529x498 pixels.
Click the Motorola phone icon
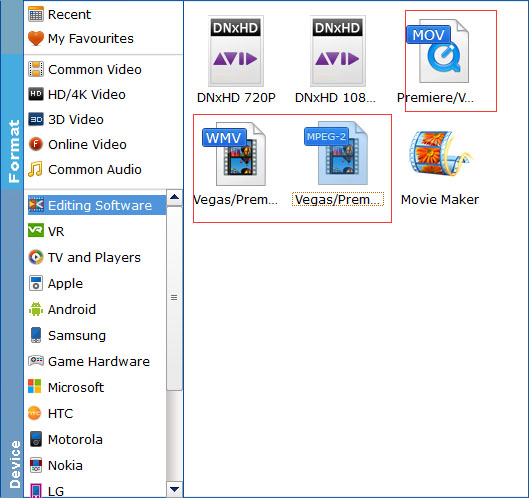(x=36, y=439)
